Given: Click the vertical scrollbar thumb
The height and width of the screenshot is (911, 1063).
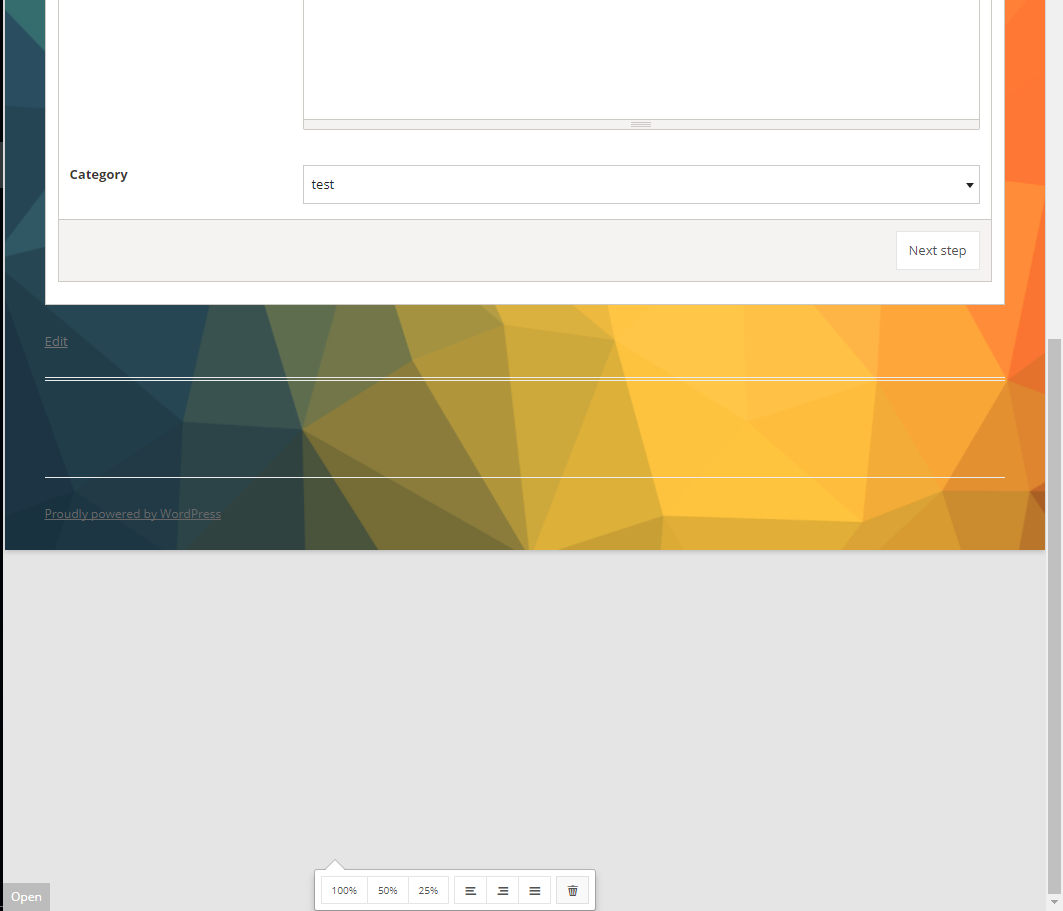Looking at the screenshot, I should click(x=1054, y=615).
